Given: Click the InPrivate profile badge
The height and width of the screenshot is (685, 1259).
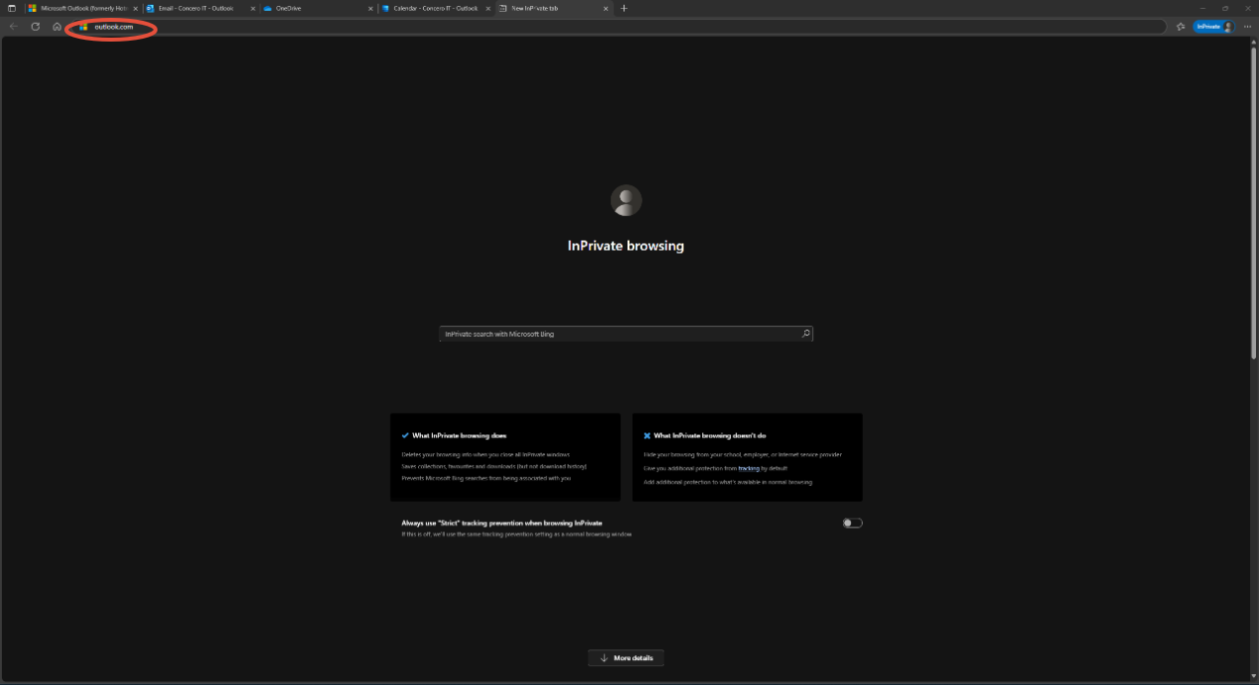Looking at the screenshot, I should pyautogui.click(x=1214, y=27).
